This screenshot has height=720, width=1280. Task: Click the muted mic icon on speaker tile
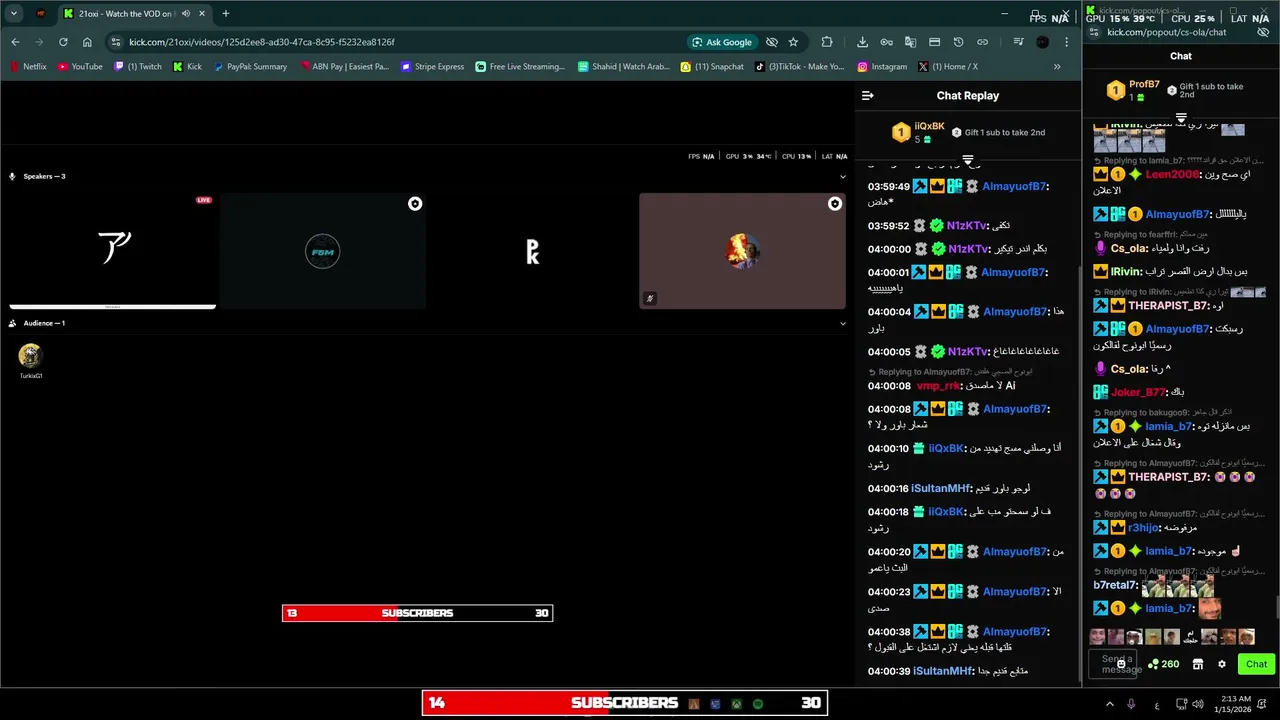(x=650, y=298)
